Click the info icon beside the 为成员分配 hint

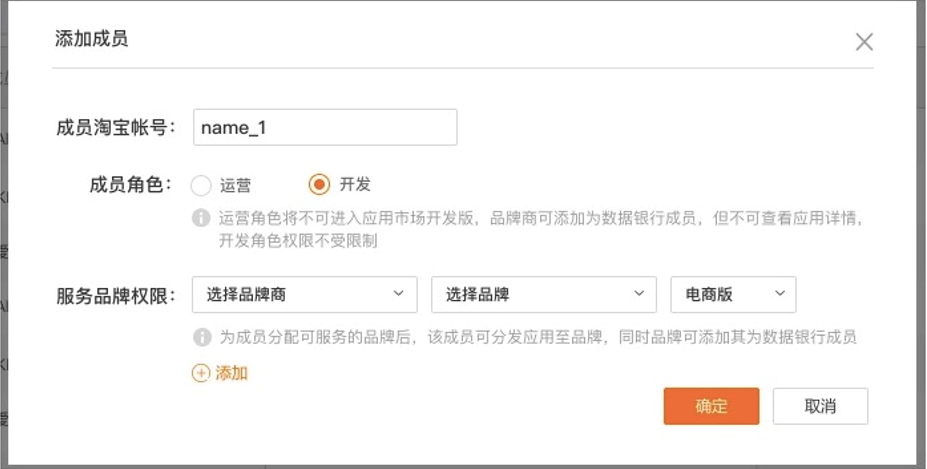(x=201, y=337)
